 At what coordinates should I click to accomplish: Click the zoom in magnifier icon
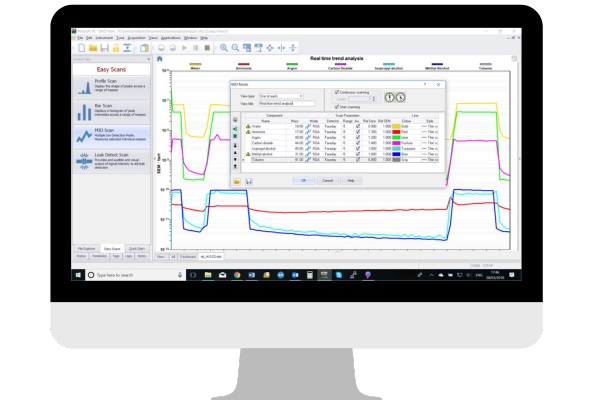(222, 47)
